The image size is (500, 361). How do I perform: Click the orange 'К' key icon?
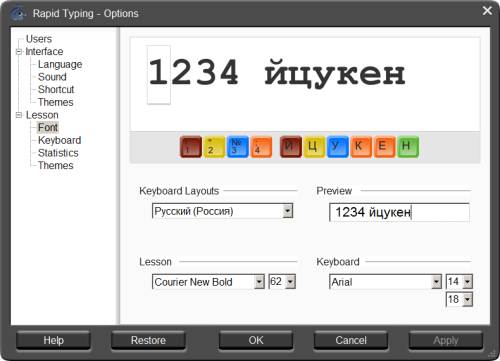pos(361,146)
